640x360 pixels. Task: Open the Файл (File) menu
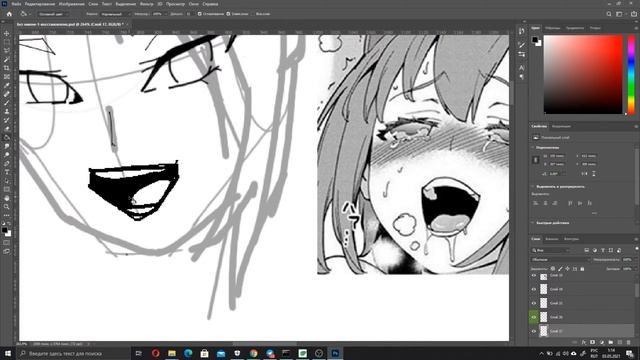16,4
